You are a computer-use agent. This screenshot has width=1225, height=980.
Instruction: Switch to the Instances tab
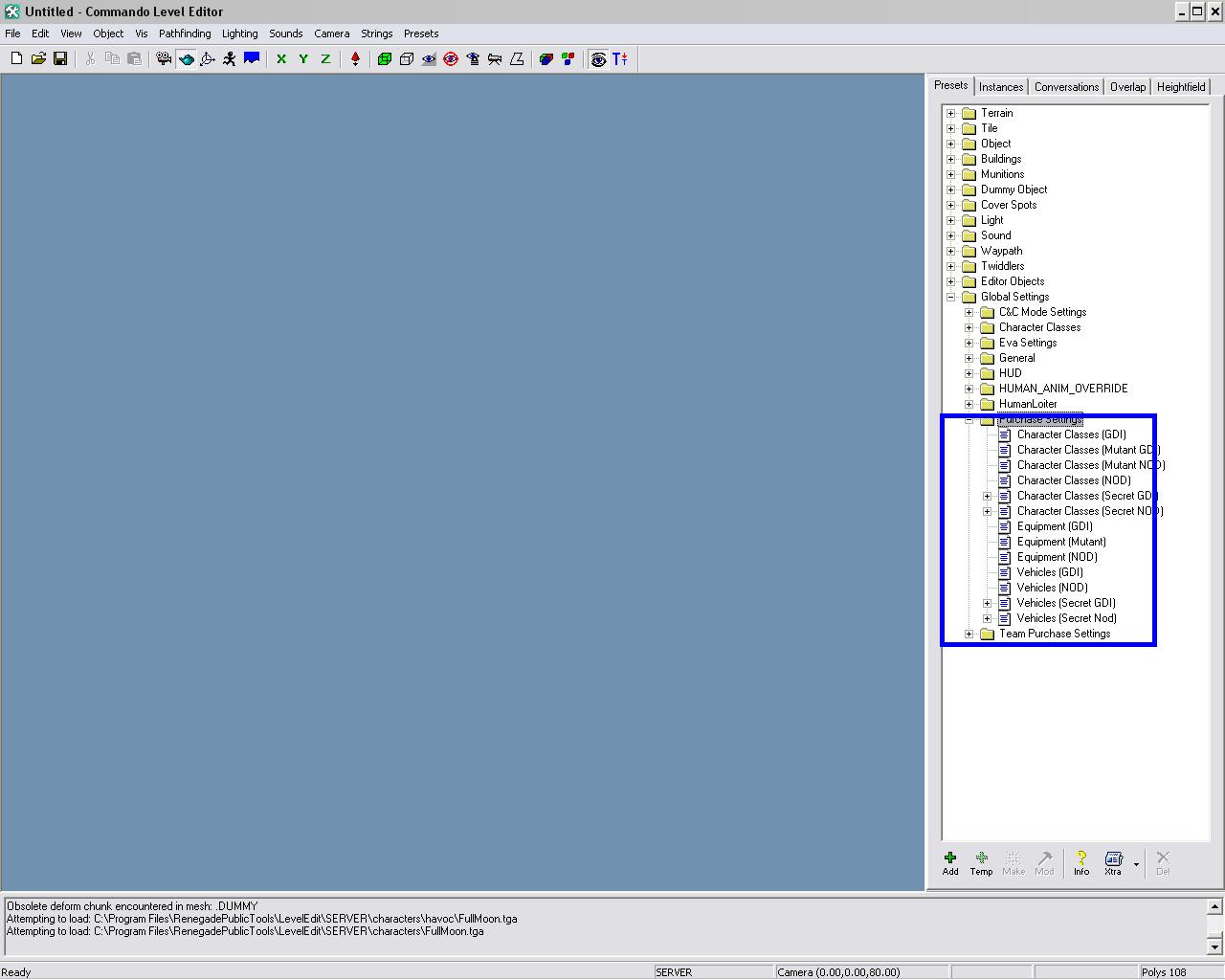1001,87
